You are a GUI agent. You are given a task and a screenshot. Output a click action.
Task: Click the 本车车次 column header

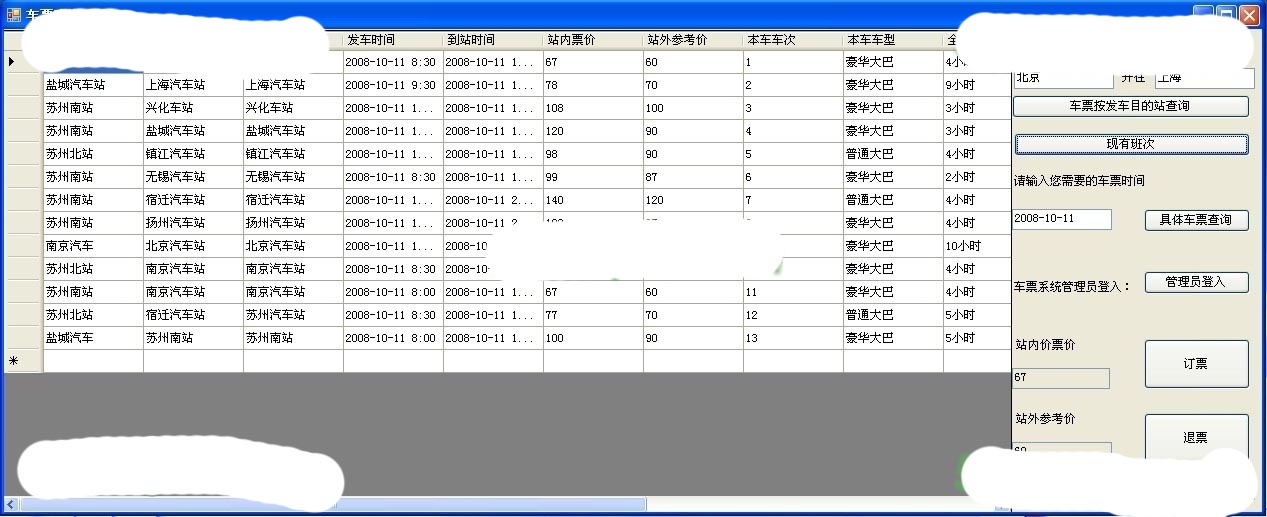tap(793, 40)
